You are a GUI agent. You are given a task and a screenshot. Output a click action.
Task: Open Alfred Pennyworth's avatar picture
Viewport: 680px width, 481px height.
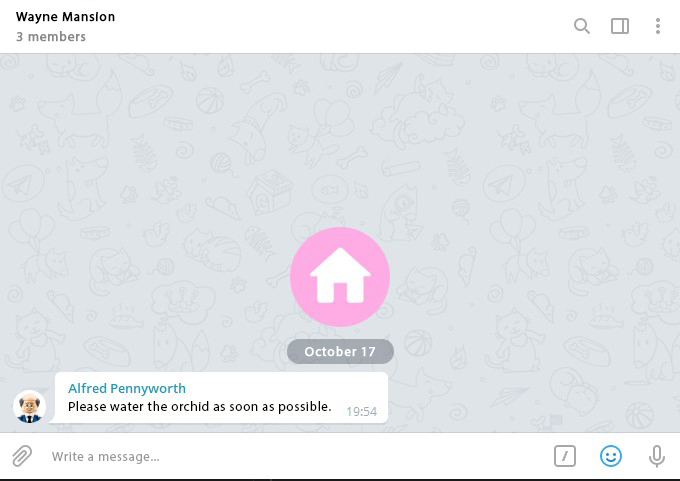[x=29, y=406]
